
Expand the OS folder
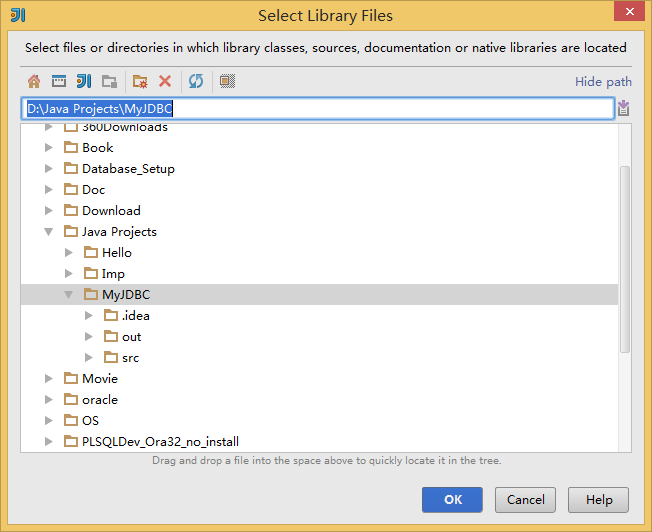(x=49, y=420)
